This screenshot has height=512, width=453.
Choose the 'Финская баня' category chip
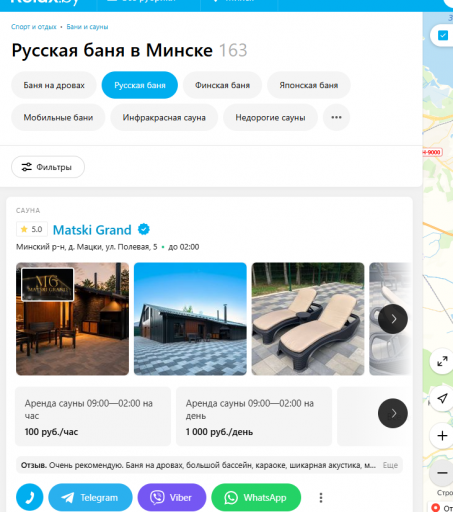[222, 85]
